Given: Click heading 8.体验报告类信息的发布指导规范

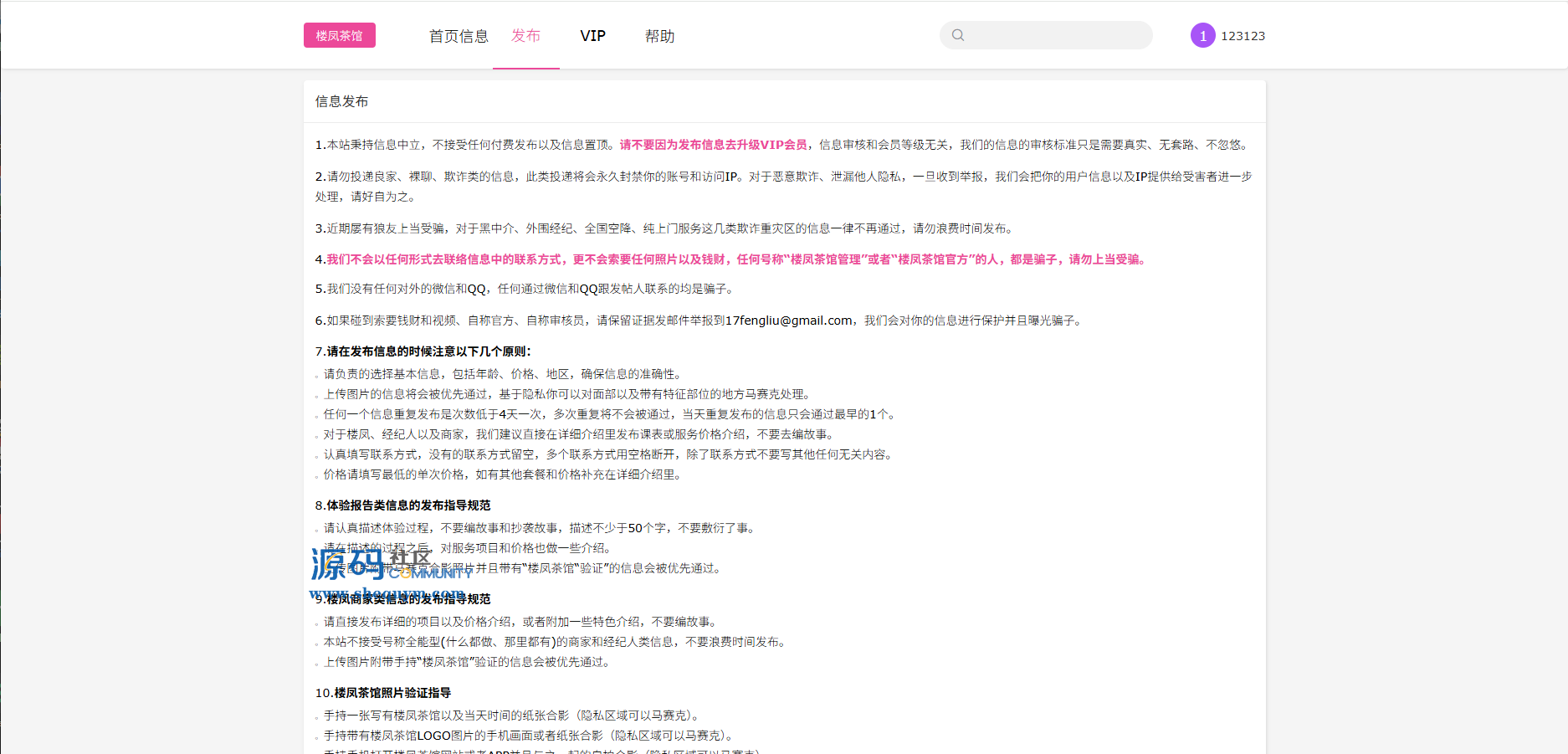Looking at the screenshot, I should pos(403,505).
